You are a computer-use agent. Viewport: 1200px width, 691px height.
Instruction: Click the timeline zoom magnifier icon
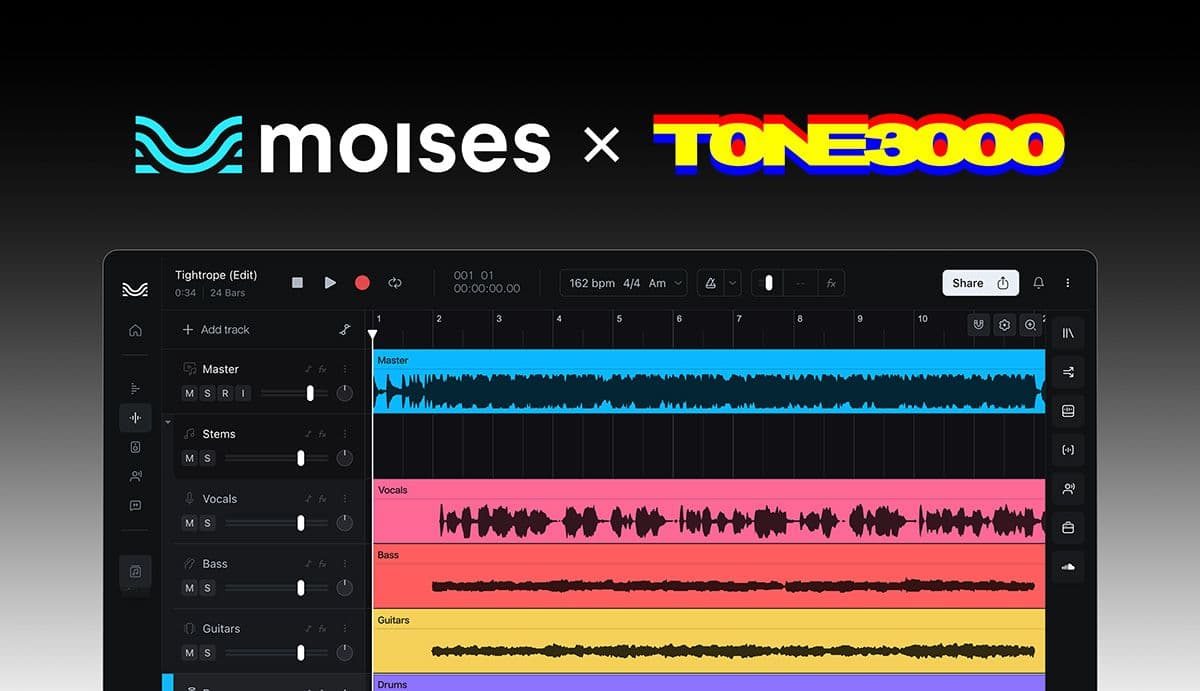(1030, 325)
